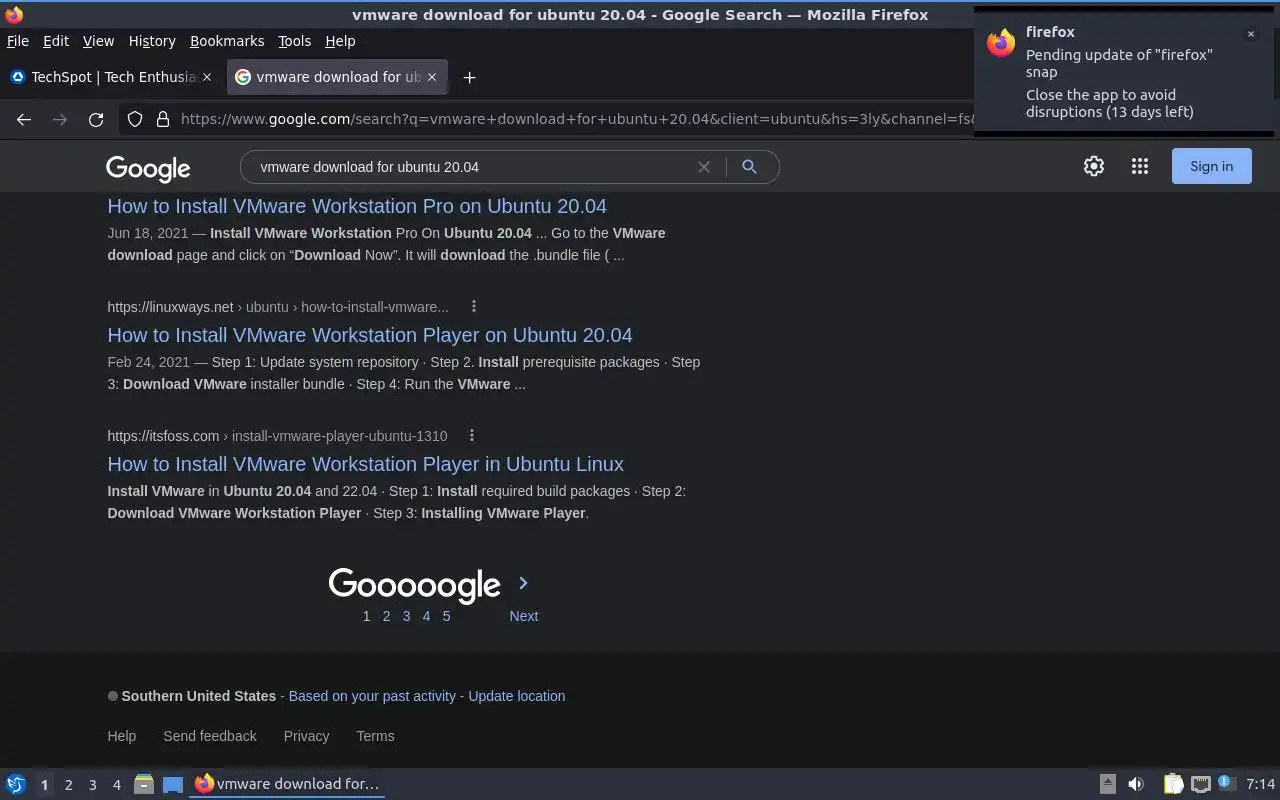Dismiss the firefox snap update notification
The width and height of the screenshot is (1280, 800).
point(1250,34)
